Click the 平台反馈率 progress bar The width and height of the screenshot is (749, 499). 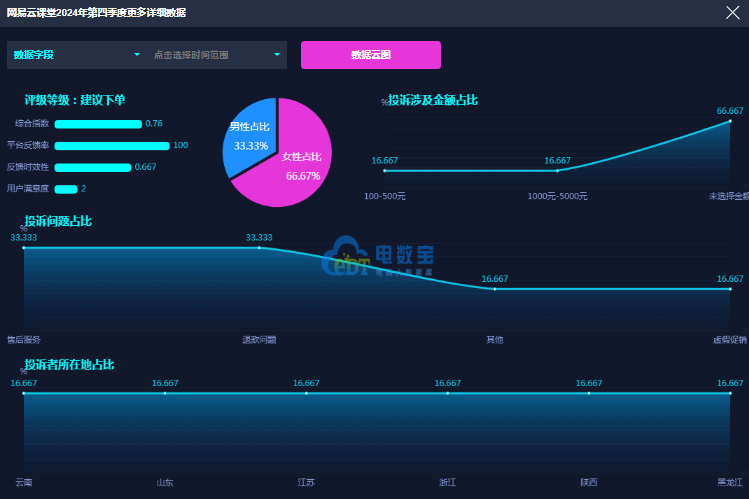click(x=112, y=146)
